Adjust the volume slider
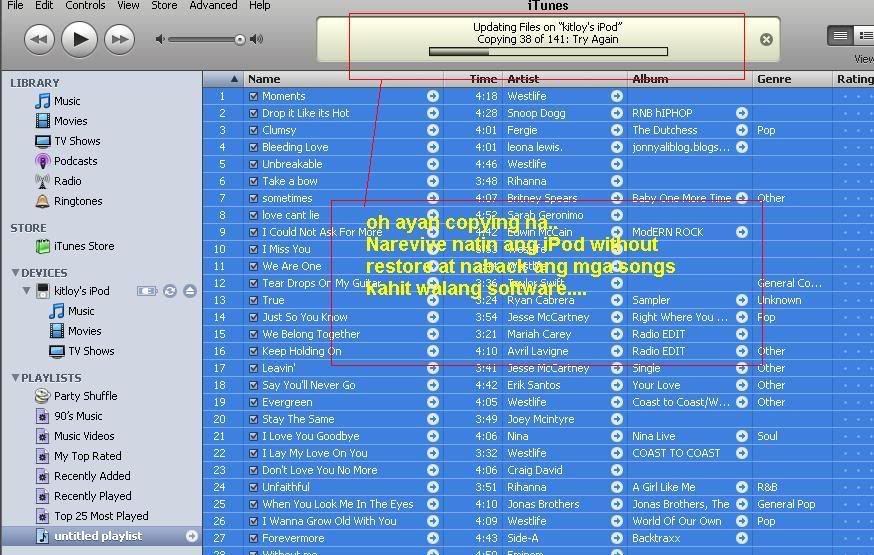874x555 pixels. pyautogui.click(x=239, y=39)
